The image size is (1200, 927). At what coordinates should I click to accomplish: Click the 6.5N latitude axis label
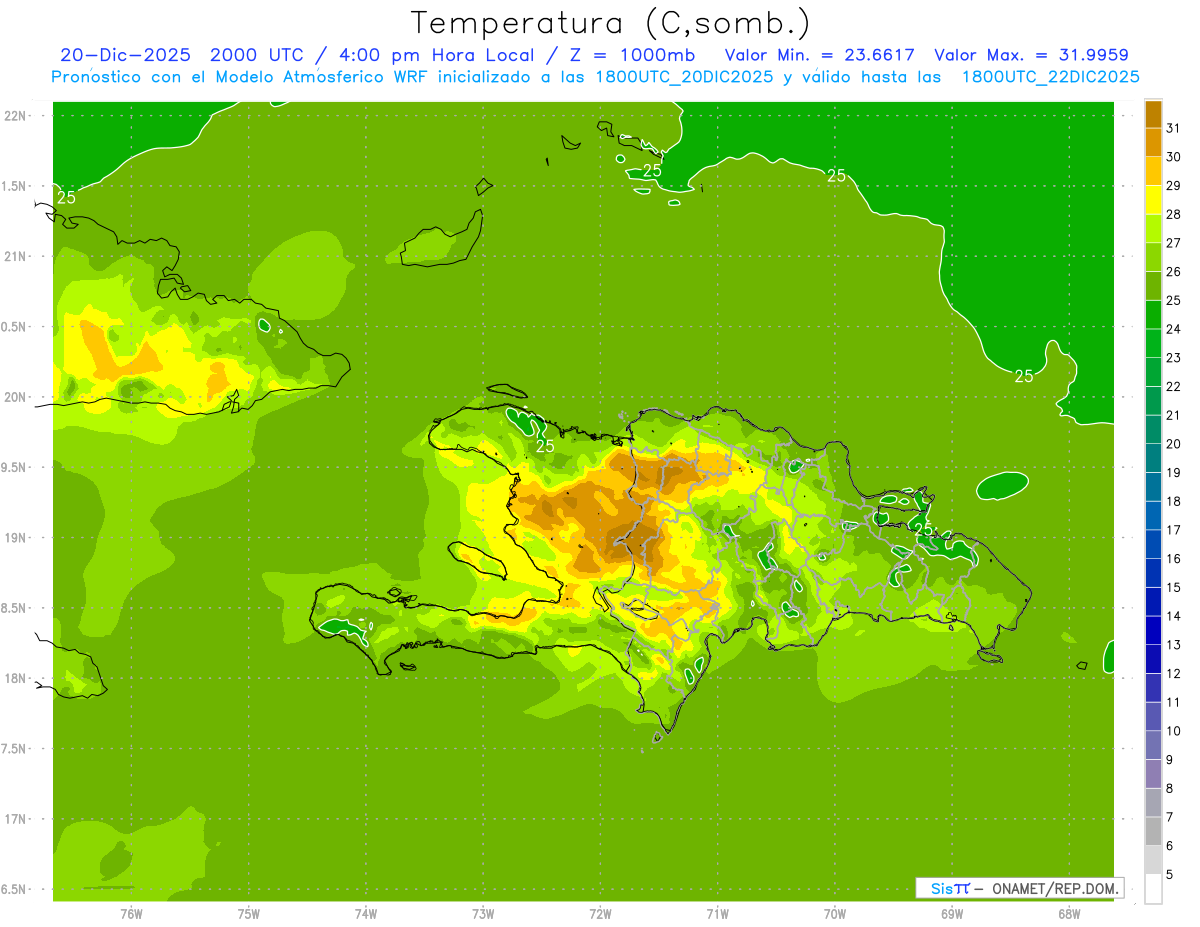[x=16, y=889]
